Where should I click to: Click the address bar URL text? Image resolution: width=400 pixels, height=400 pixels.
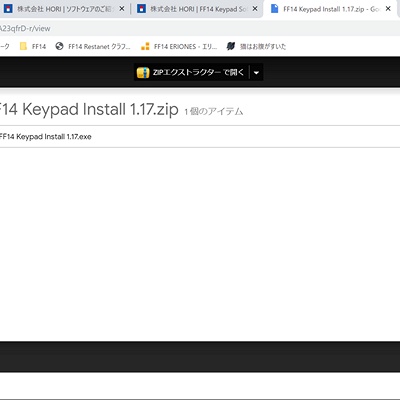click(25, 29)
